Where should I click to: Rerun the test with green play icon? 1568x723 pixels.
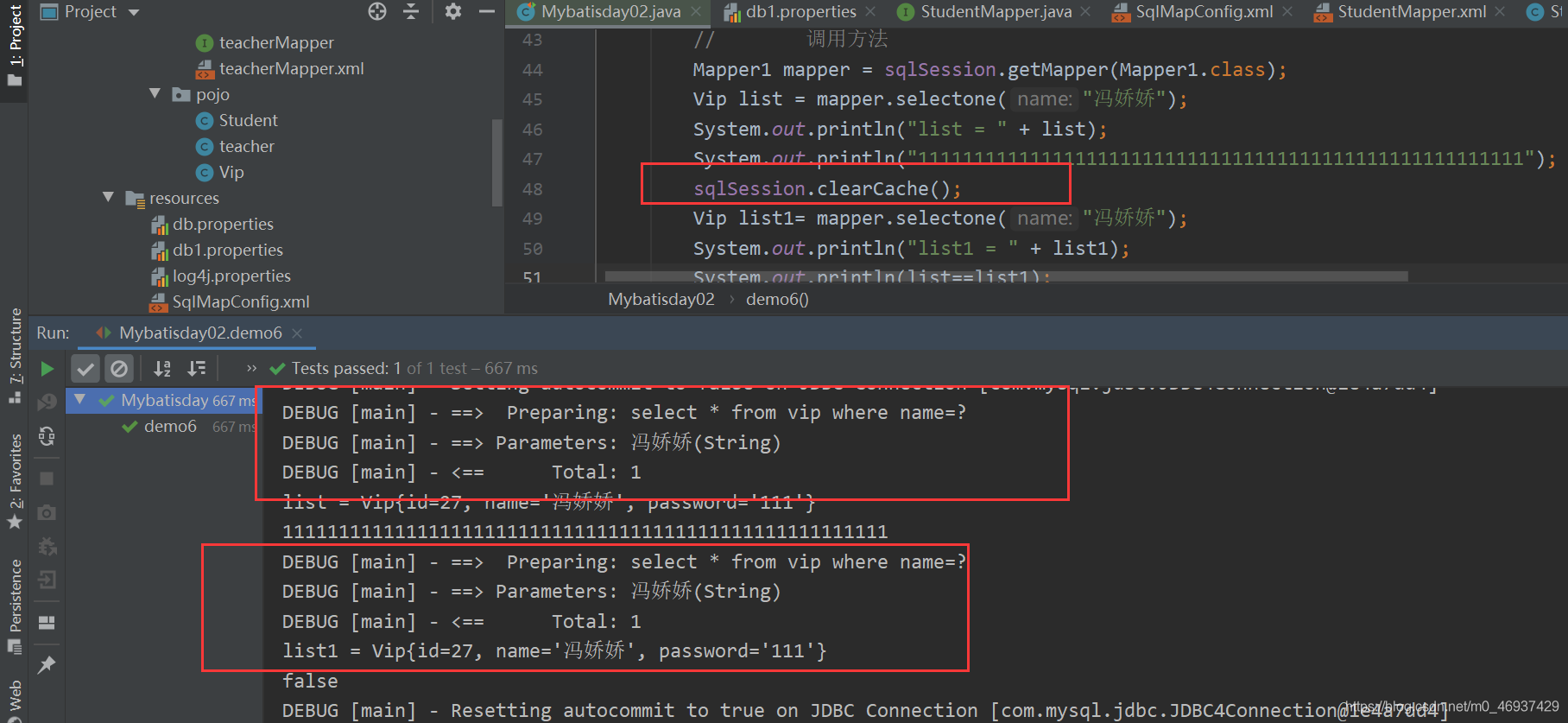point(47,369)
